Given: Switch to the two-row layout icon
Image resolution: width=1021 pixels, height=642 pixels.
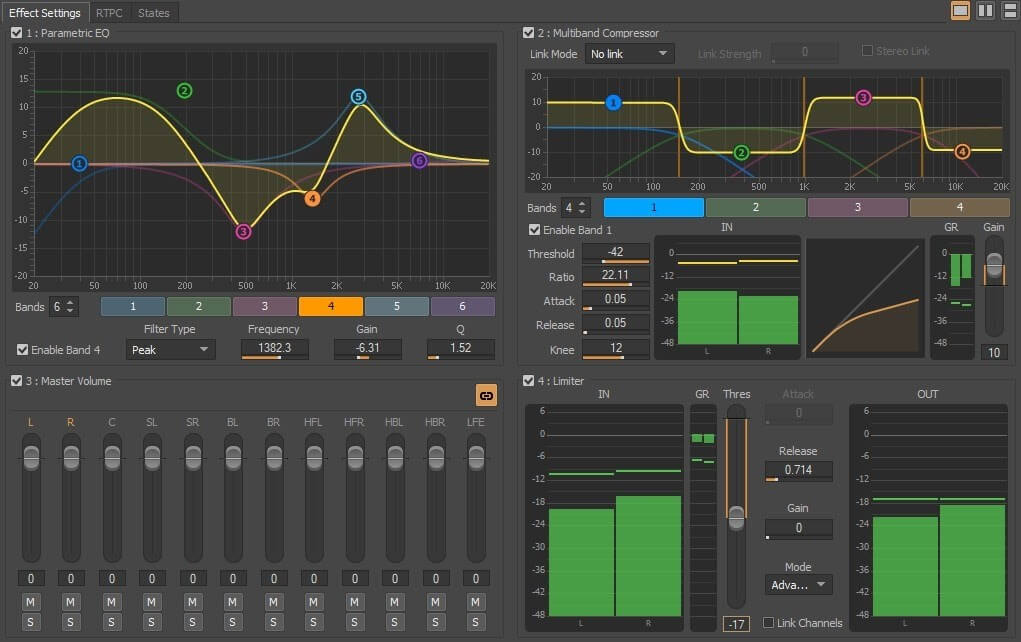Looking at the screenshot, I should click(1010, 10).
